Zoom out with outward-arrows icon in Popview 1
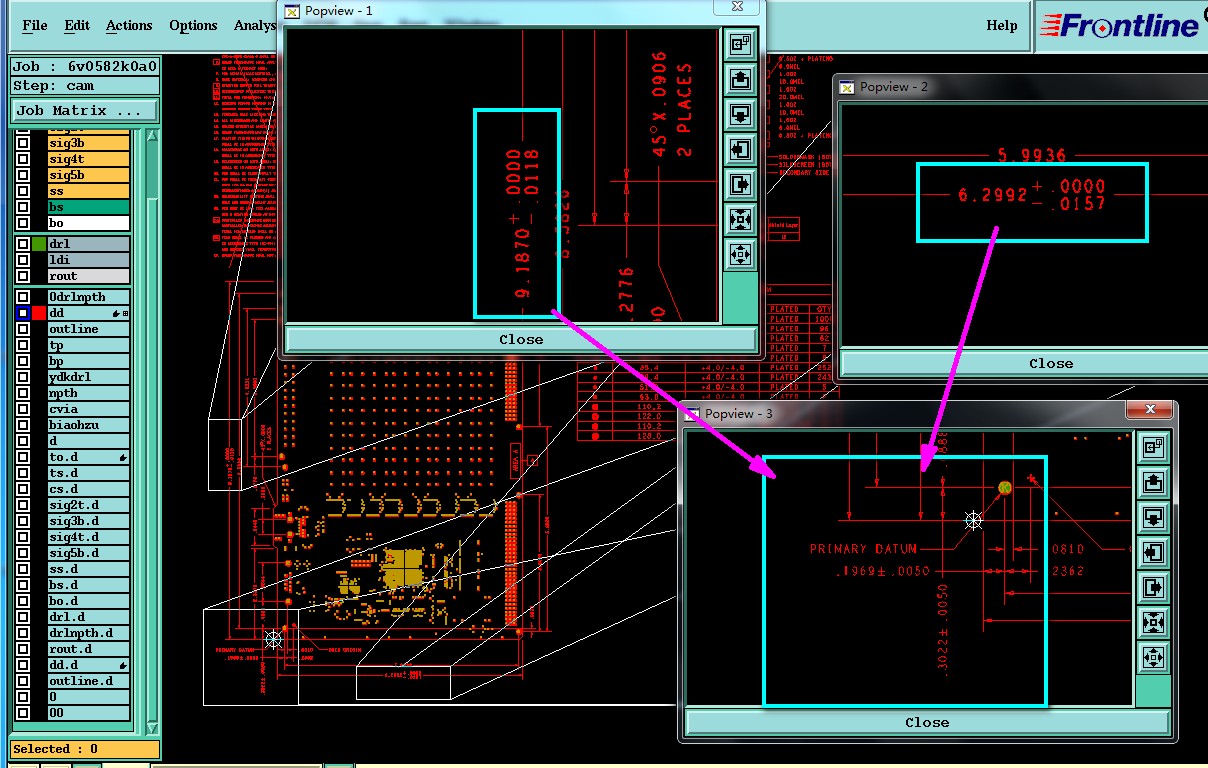This screenshot has height=768, width=1208. 740,254
